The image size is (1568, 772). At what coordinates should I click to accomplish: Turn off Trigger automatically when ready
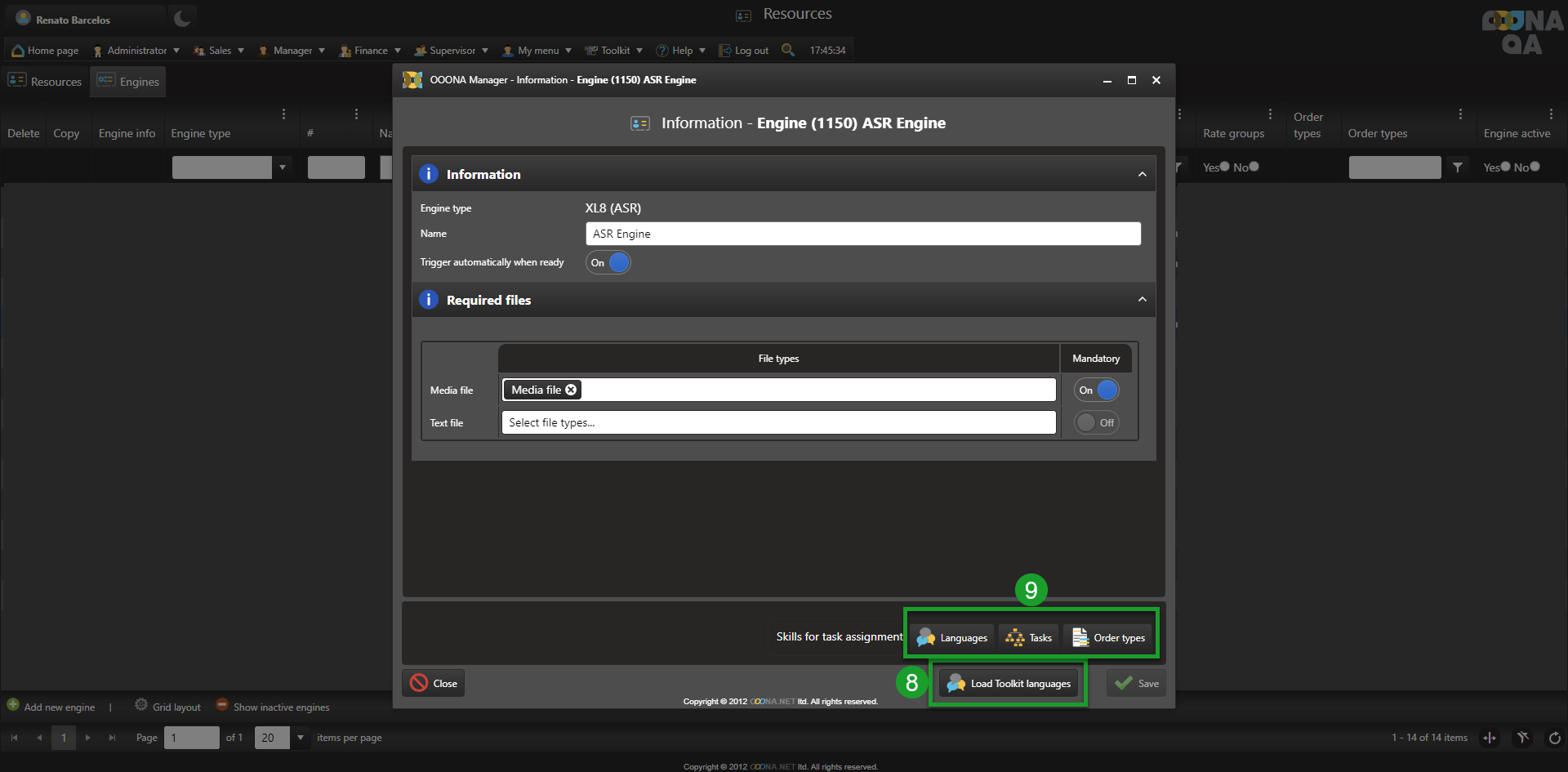pos(608,262)
